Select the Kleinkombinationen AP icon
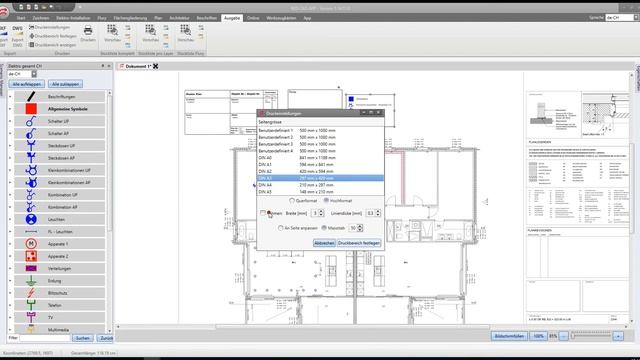Screen dimensions: 640x360 tap(31, 182)
